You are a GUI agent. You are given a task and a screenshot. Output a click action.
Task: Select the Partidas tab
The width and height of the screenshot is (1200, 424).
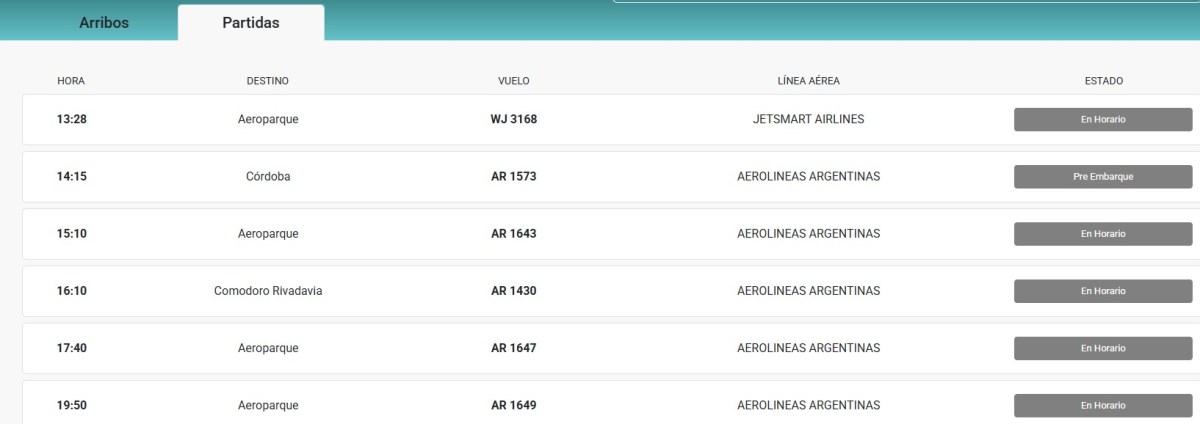tap(251, 23)
